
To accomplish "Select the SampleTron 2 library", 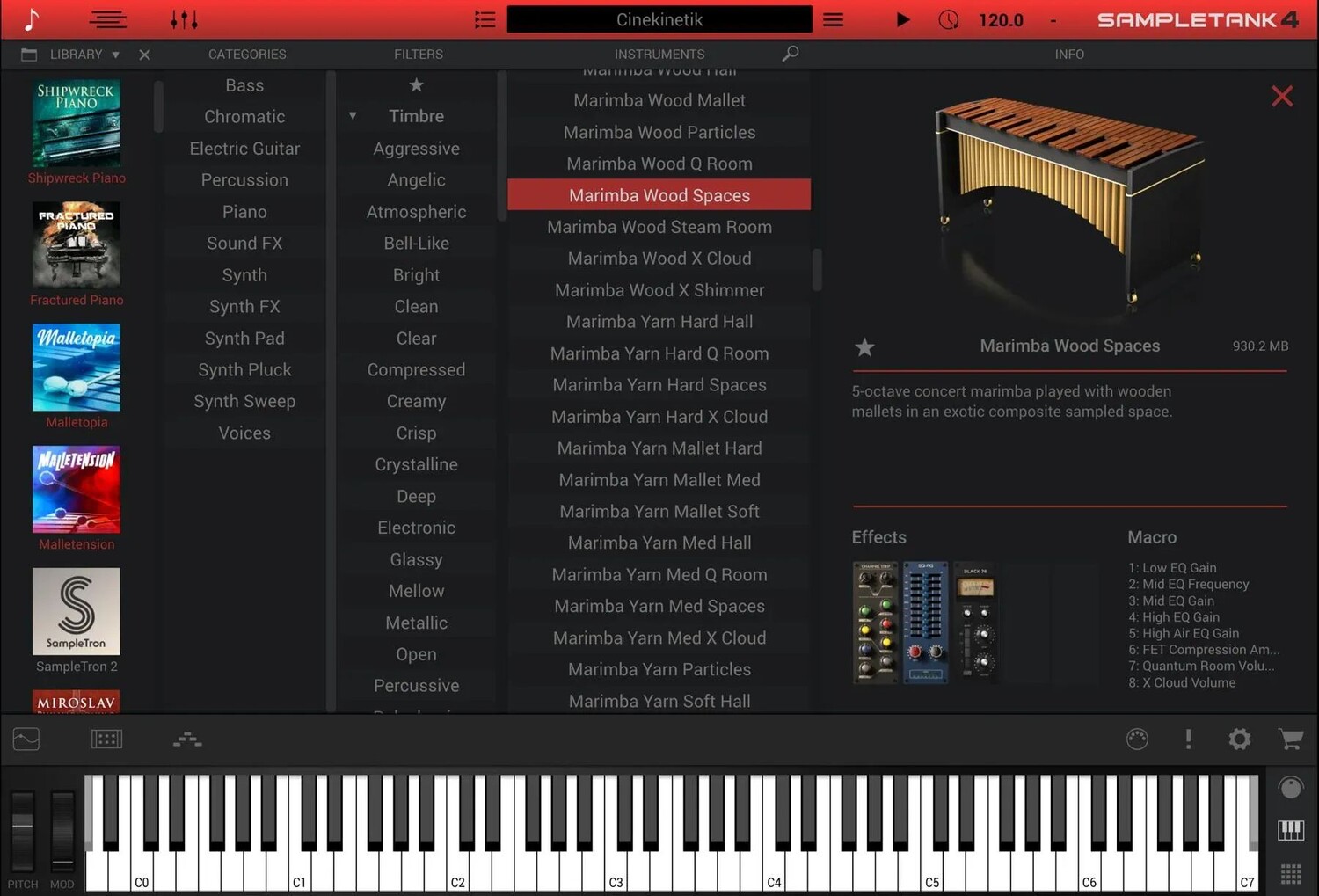I will 77,621.
